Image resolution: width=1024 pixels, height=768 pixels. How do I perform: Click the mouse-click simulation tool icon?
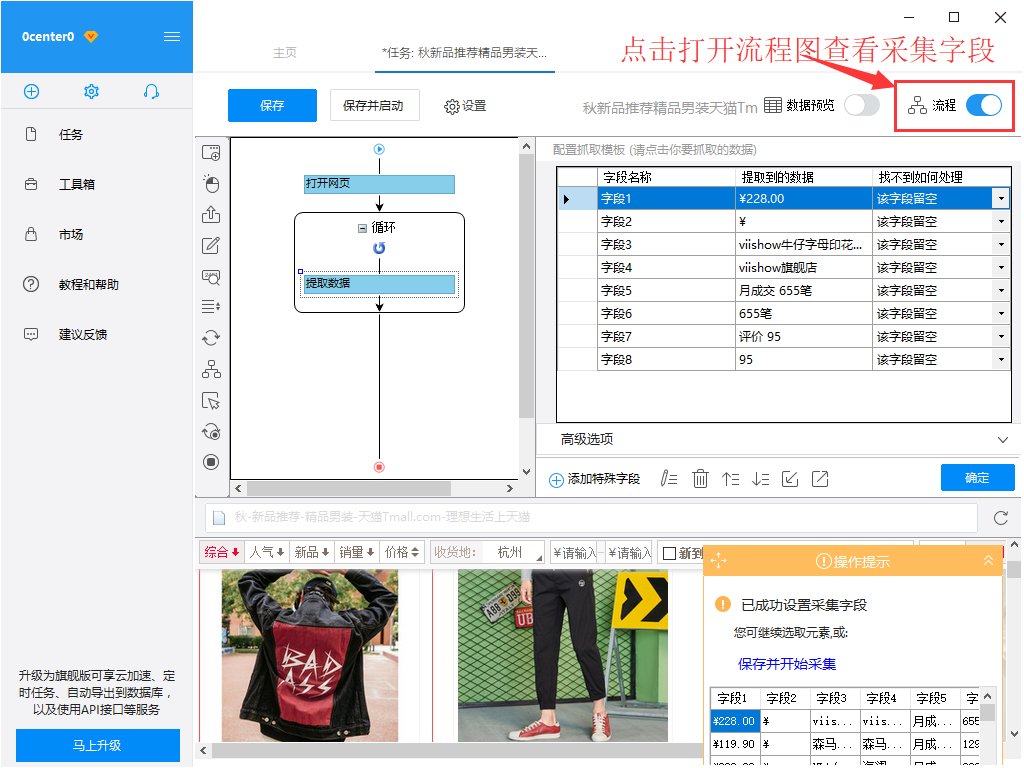tap(211, 183)
